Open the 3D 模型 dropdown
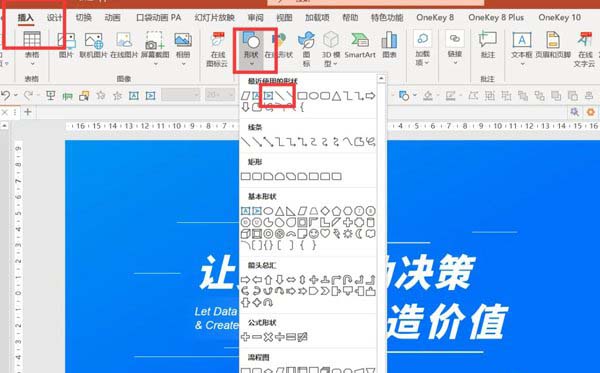Viewport: 600px width, 373px height. click(331, 49)
